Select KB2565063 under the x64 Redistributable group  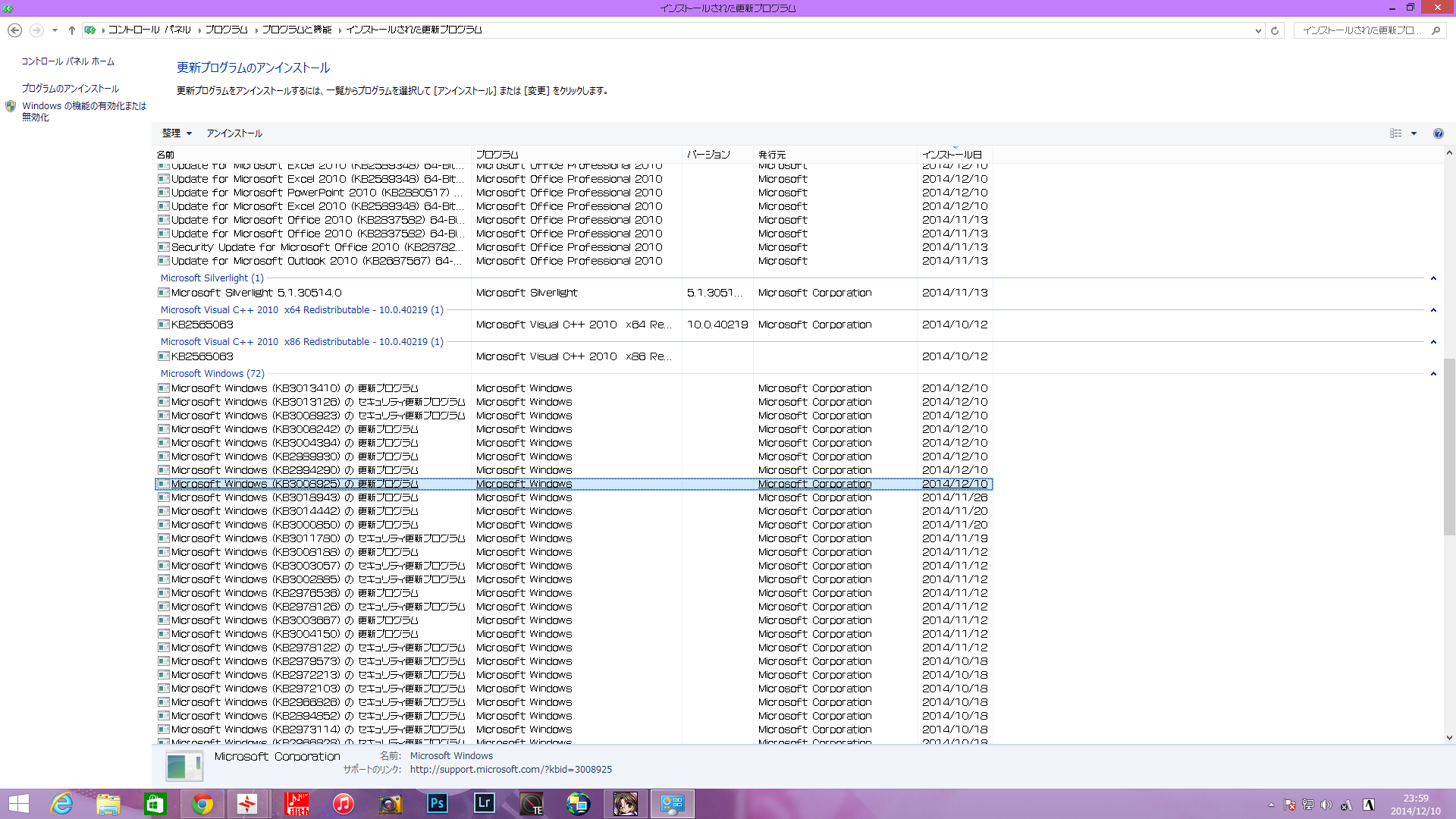[573, 325]
